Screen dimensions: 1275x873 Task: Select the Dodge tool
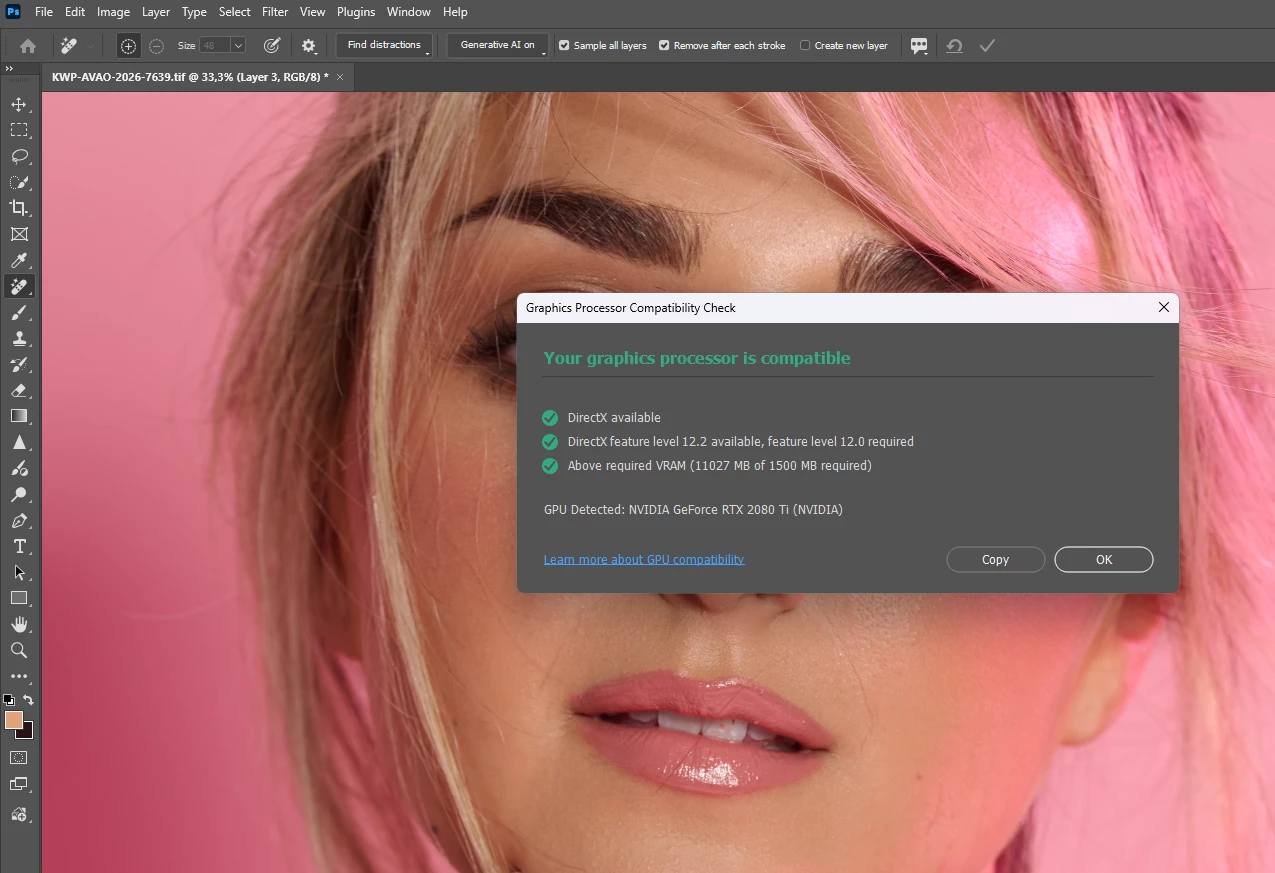tap(19, 494)
